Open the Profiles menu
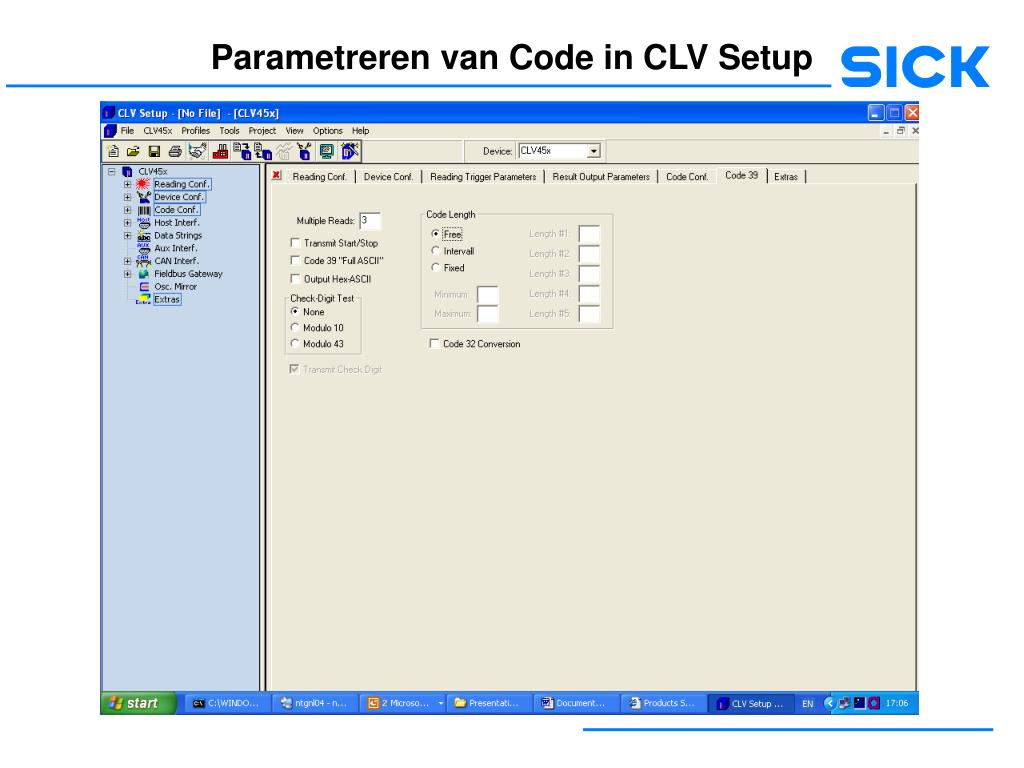Screen dimensions: 1024x768 (x=195, y=131)
